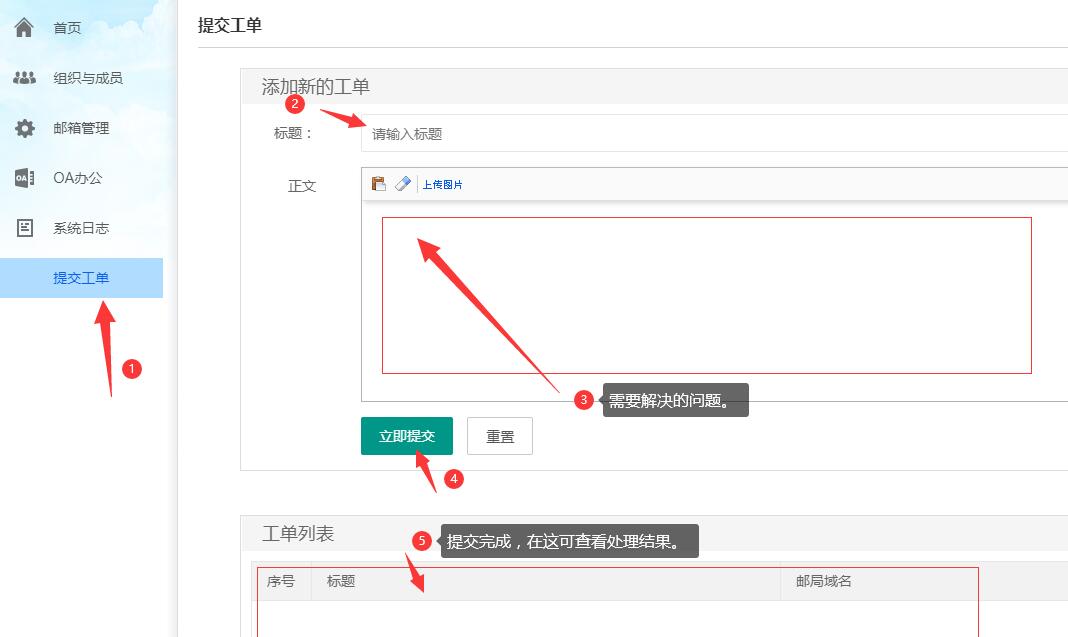Open the 提交工单 sidebar menu item
Image resolution: width=1068 pixels, height=637 pixels.
click(81, 278)
